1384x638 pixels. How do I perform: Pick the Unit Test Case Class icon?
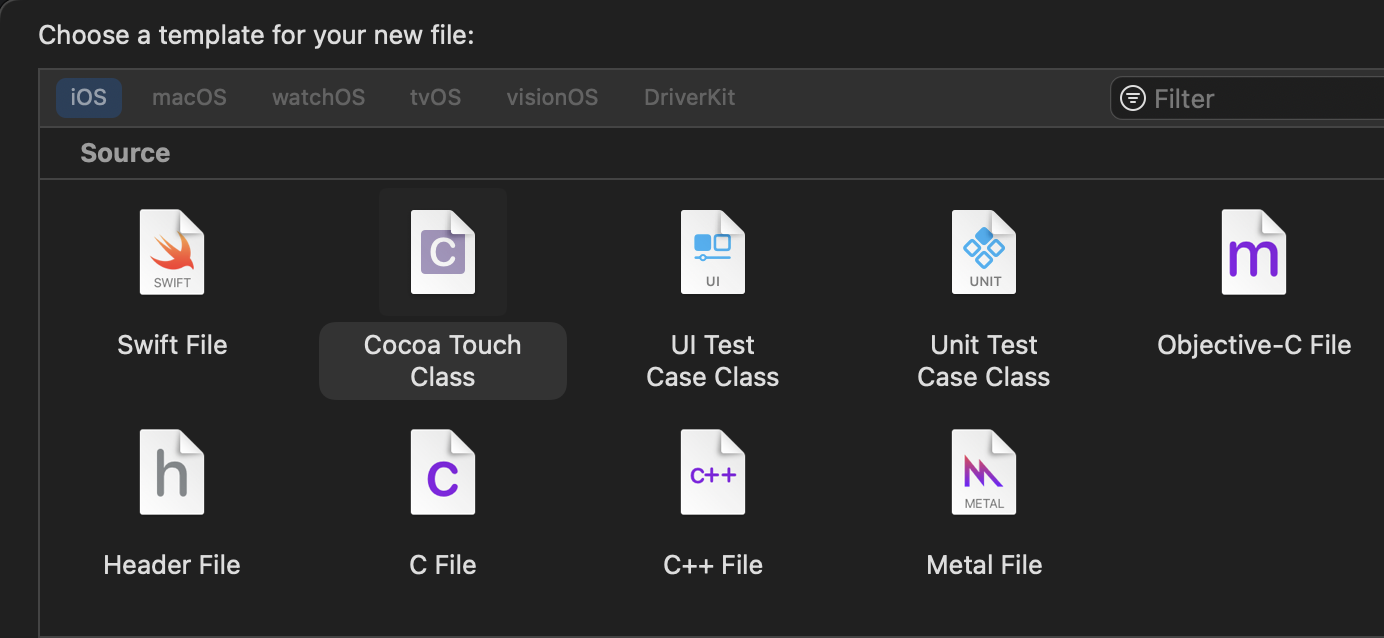[x=984, y=252]
